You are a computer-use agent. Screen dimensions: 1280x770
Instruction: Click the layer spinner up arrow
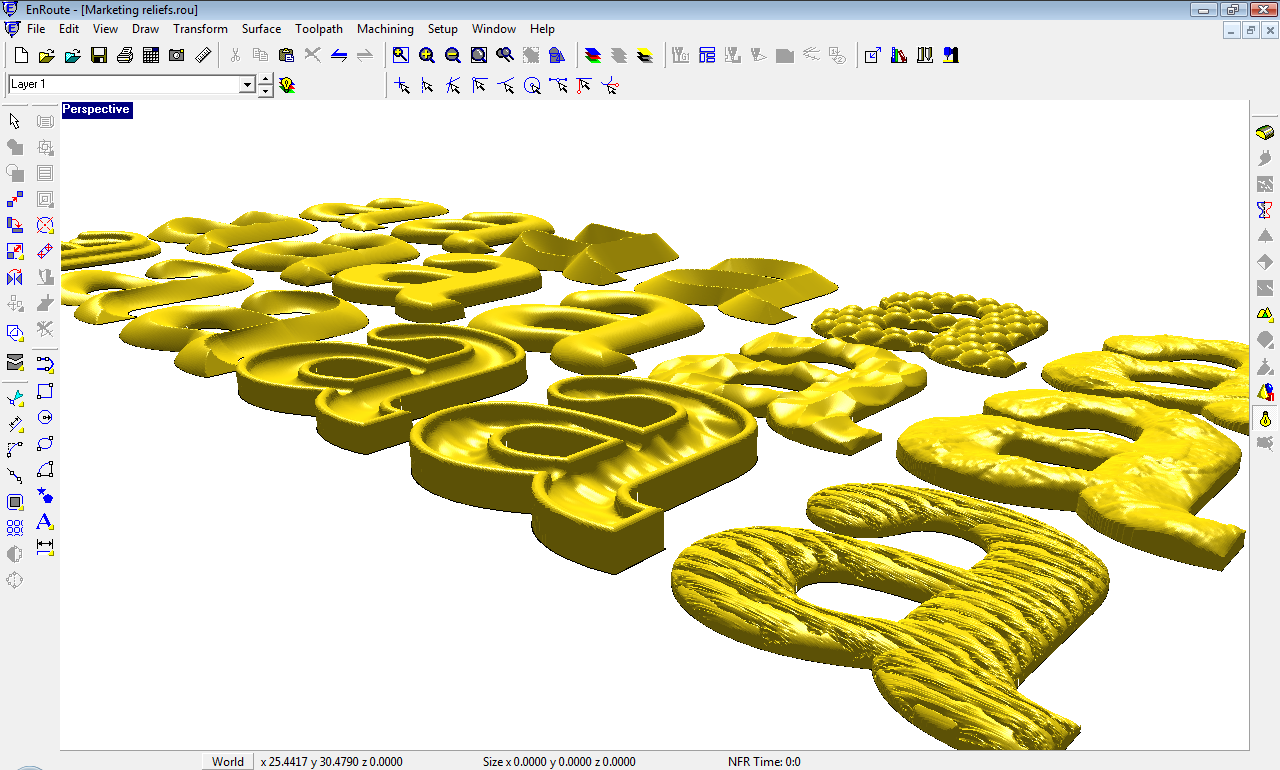tap(264, 80)
